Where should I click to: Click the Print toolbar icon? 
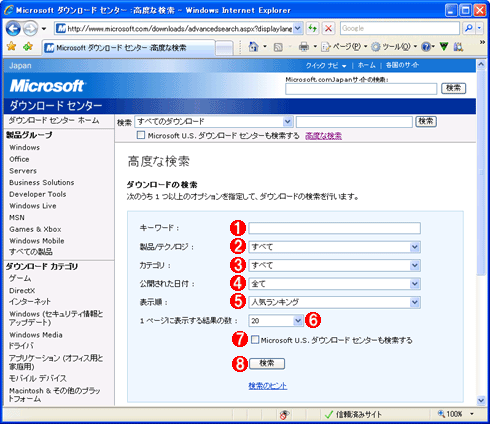(304, 47)
